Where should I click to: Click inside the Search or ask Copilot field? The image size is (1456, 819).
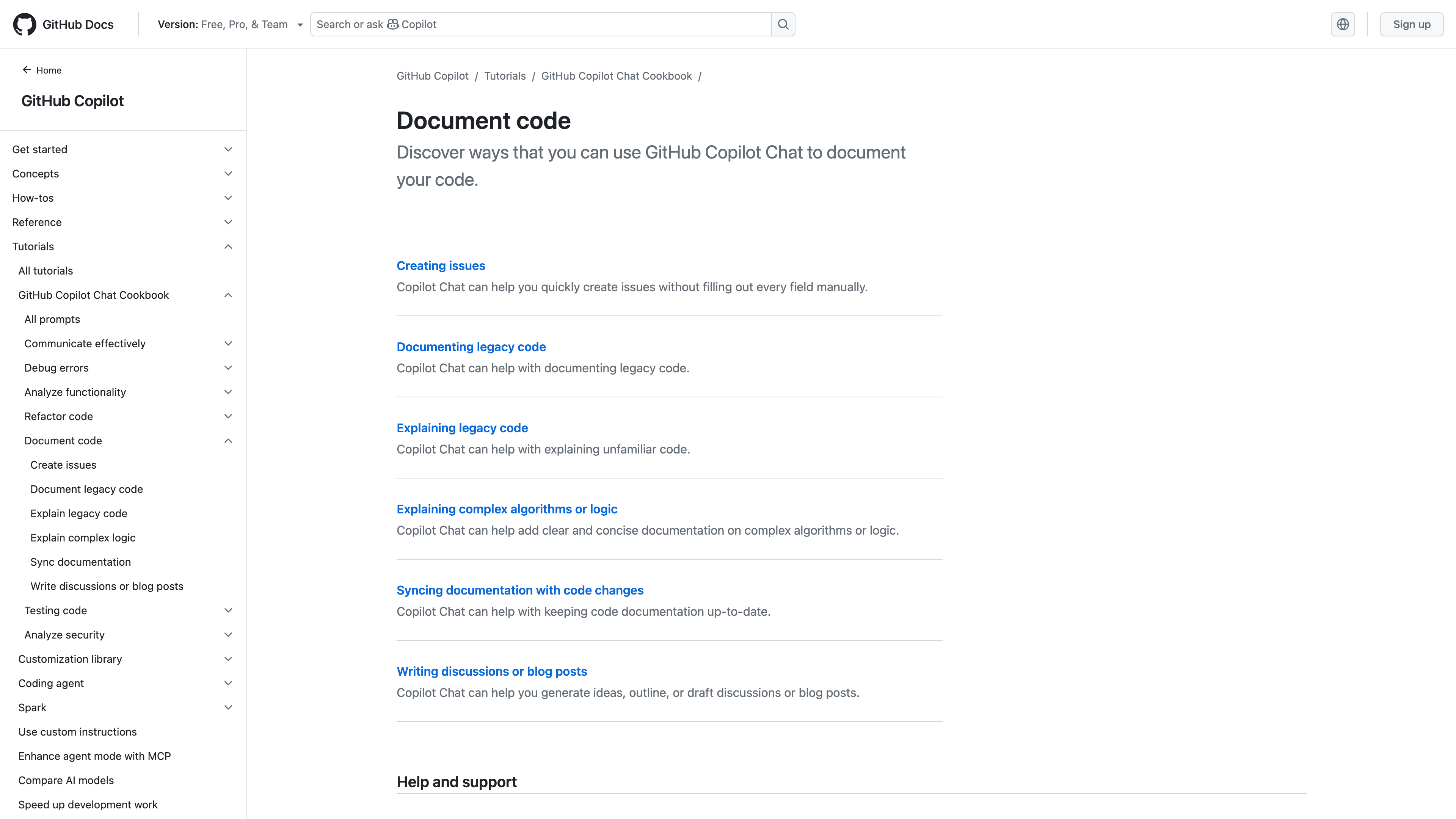click(537, 24)
